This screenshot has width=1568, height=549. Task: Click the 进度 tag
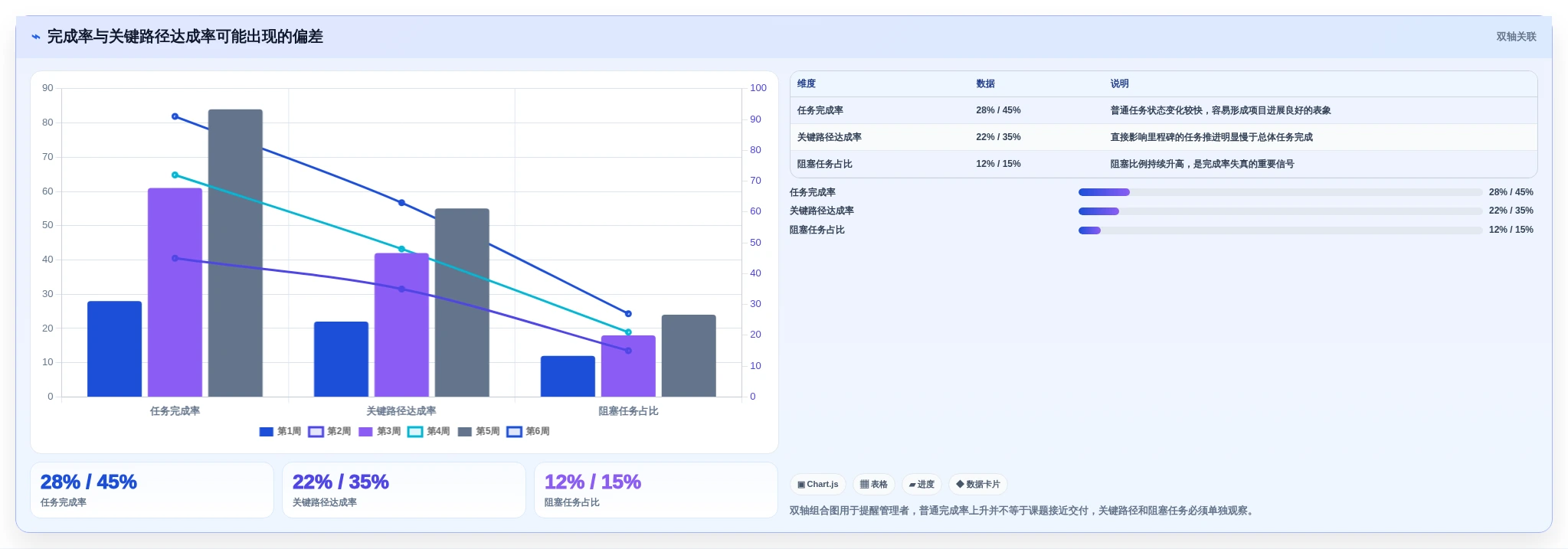[921, 485]
